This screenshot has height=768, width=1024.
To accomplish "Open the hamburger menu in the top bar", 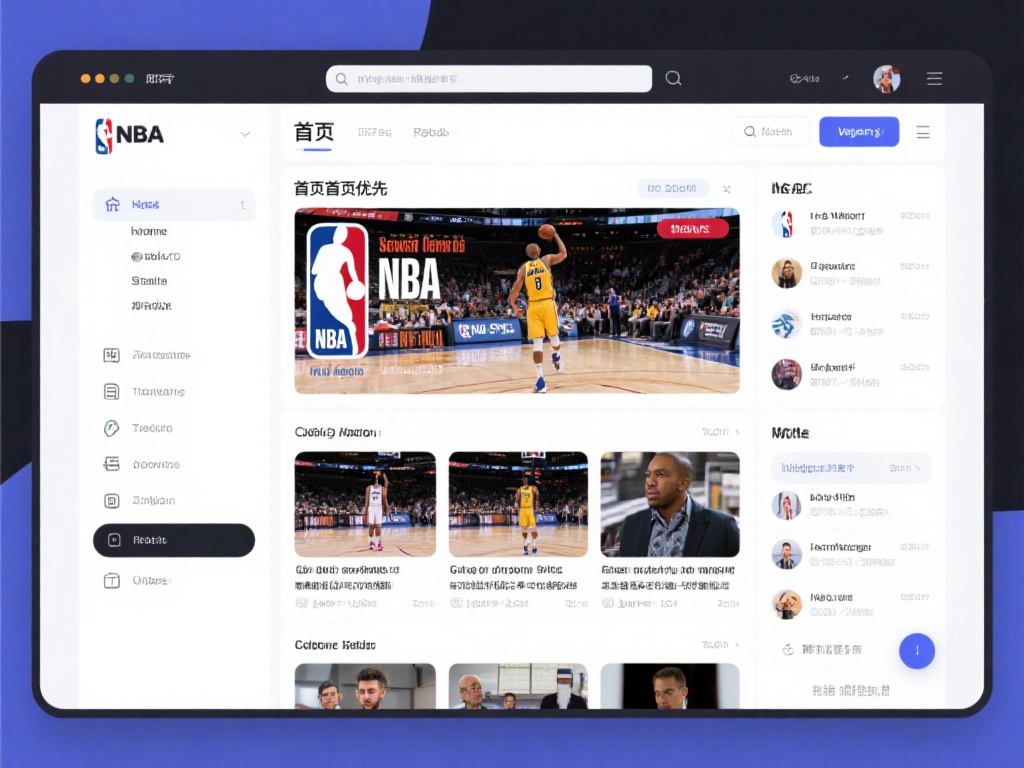I will (x=934, y=79).
